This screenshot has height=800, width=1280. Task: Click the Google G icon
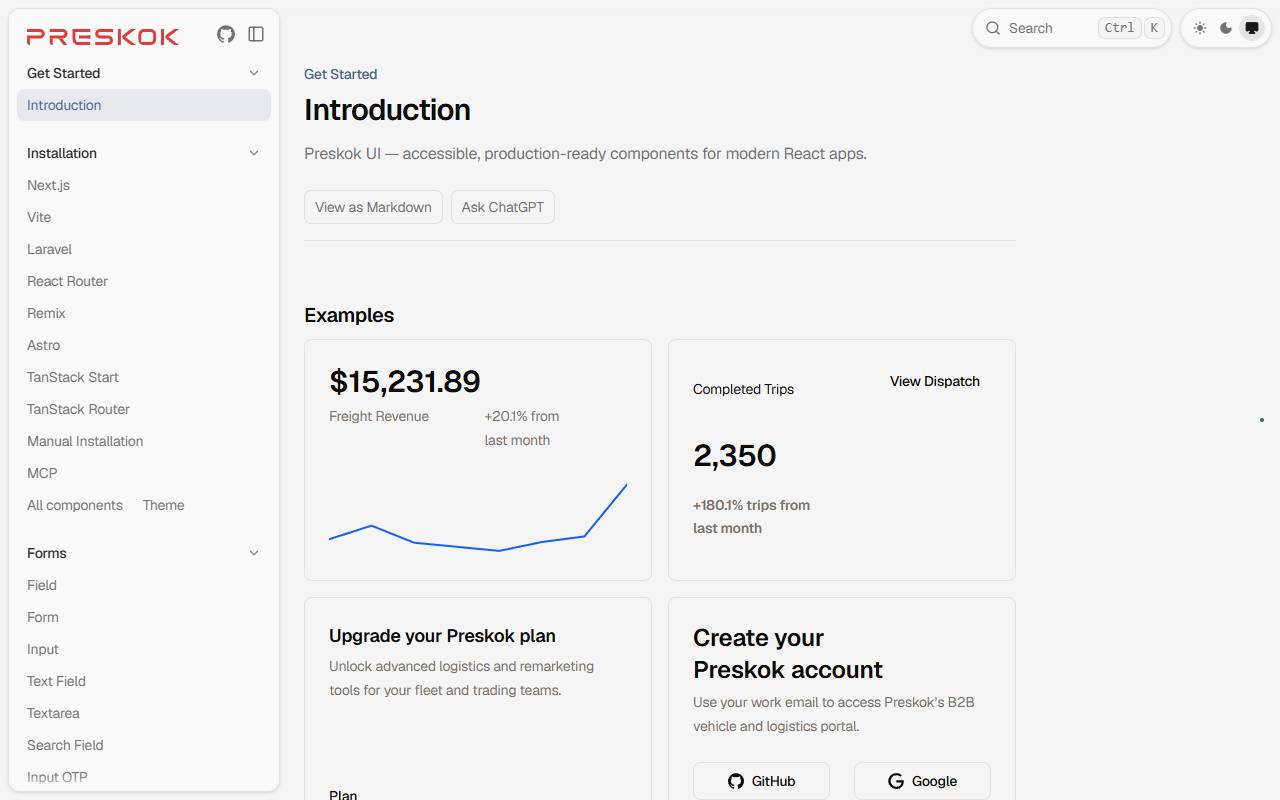896,781
